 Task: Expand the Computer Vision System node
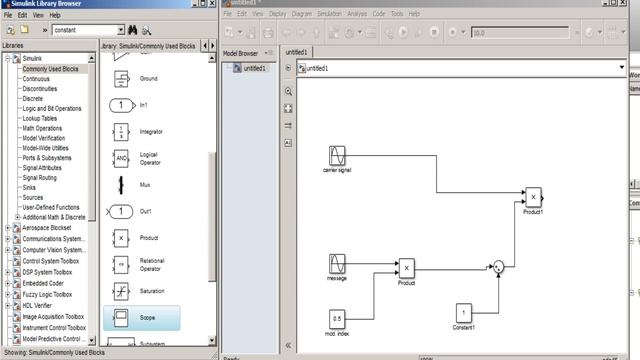[x=7, y=250]
